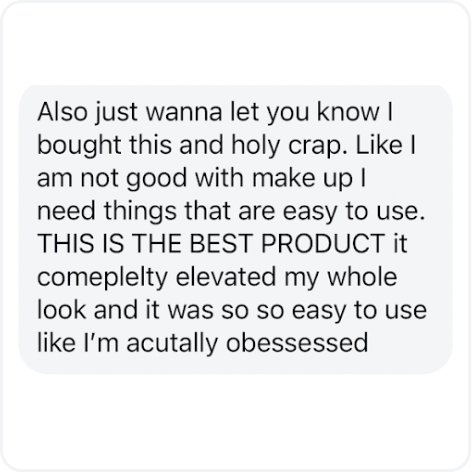This screenshot has width=472, height=472.
Task: Click the capitalized word "BEST"
Action: pyautogui.click(x=220, y=243)
